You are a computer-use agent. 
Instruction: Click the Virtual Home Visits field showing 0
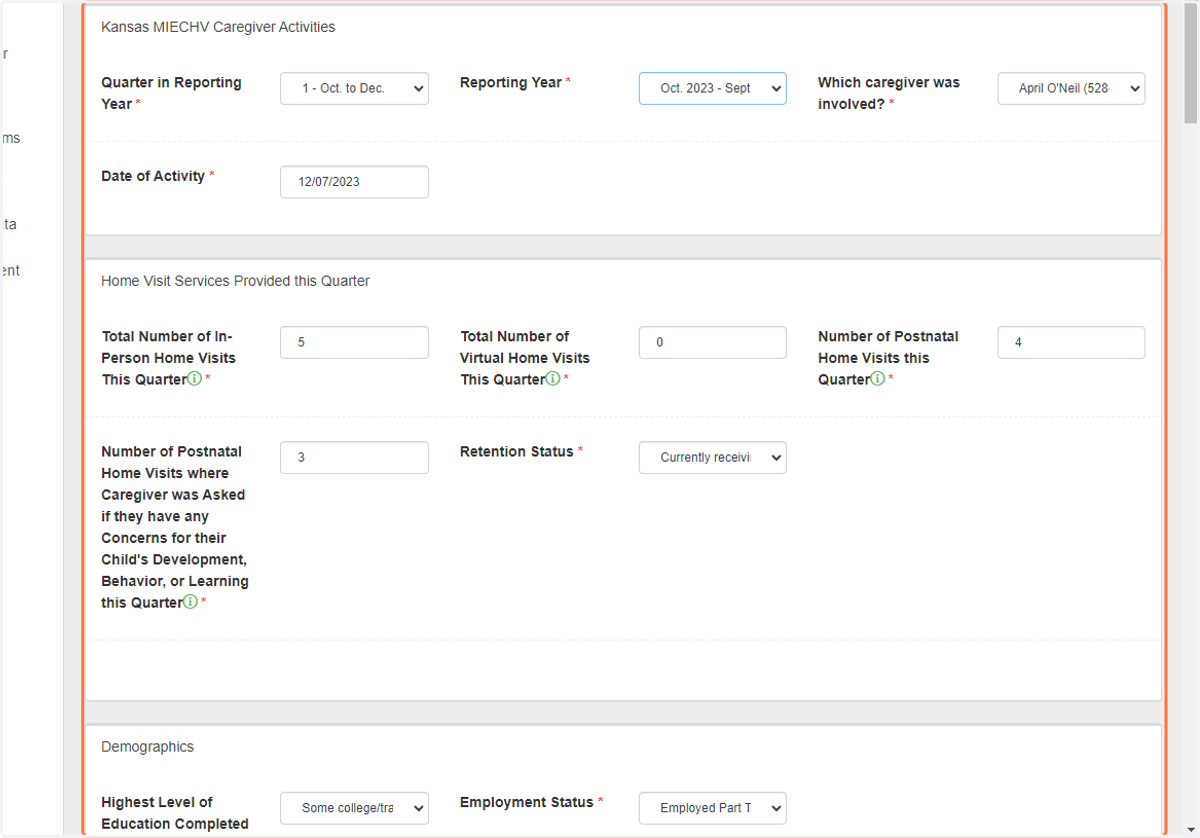point(713,342)
